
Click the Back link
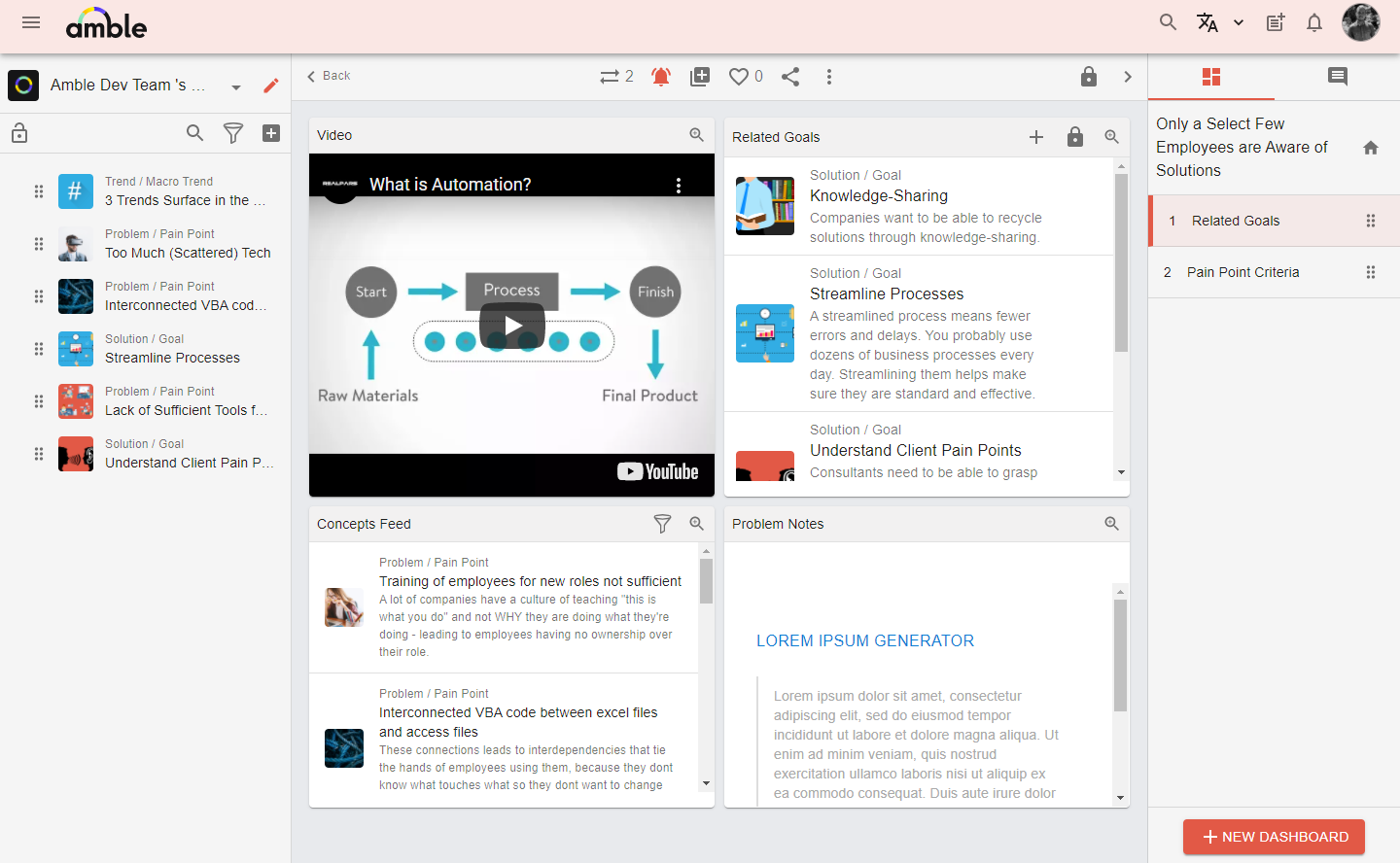329,76
